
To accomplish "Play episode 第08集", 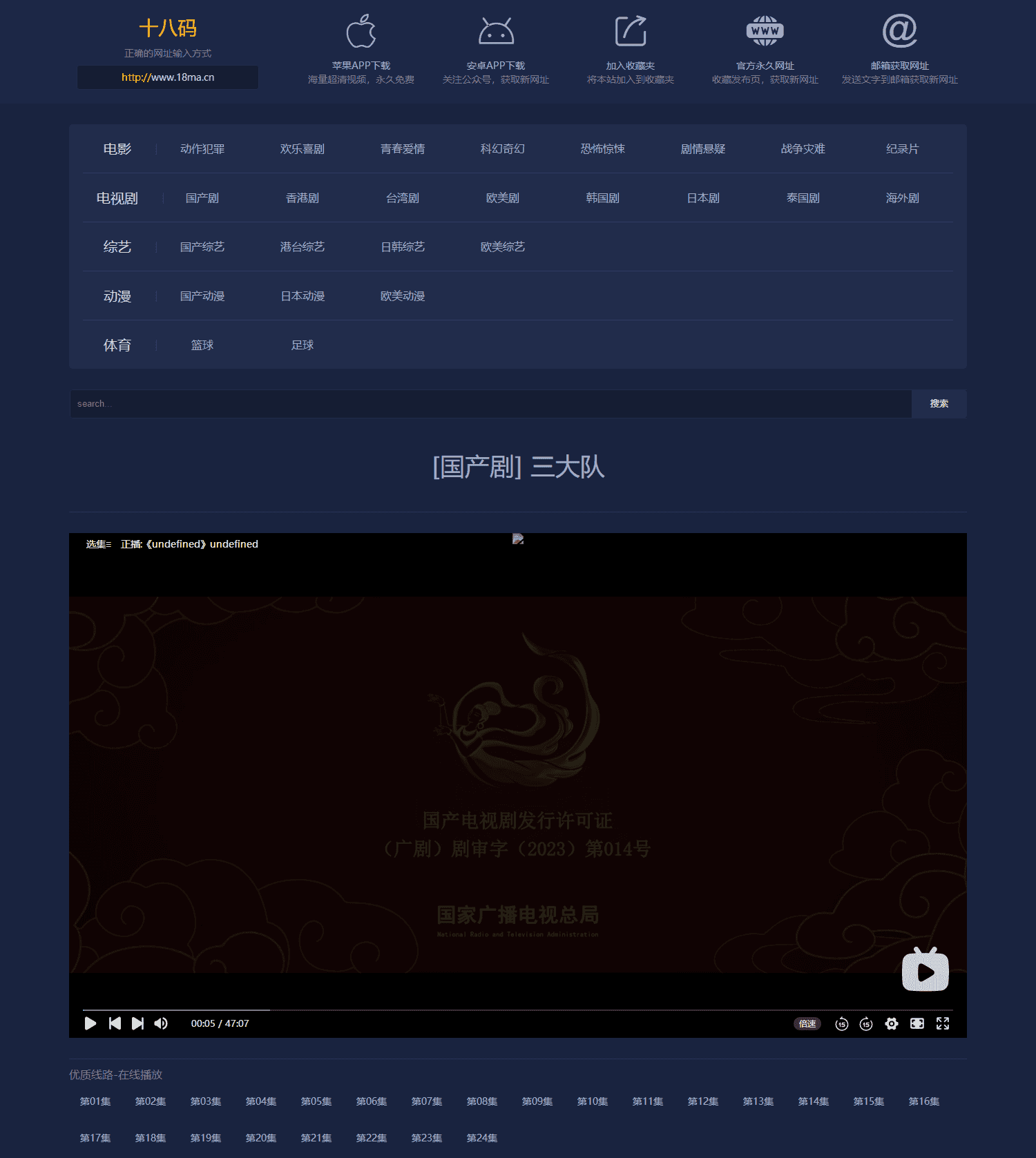I will click(482, 1101).
